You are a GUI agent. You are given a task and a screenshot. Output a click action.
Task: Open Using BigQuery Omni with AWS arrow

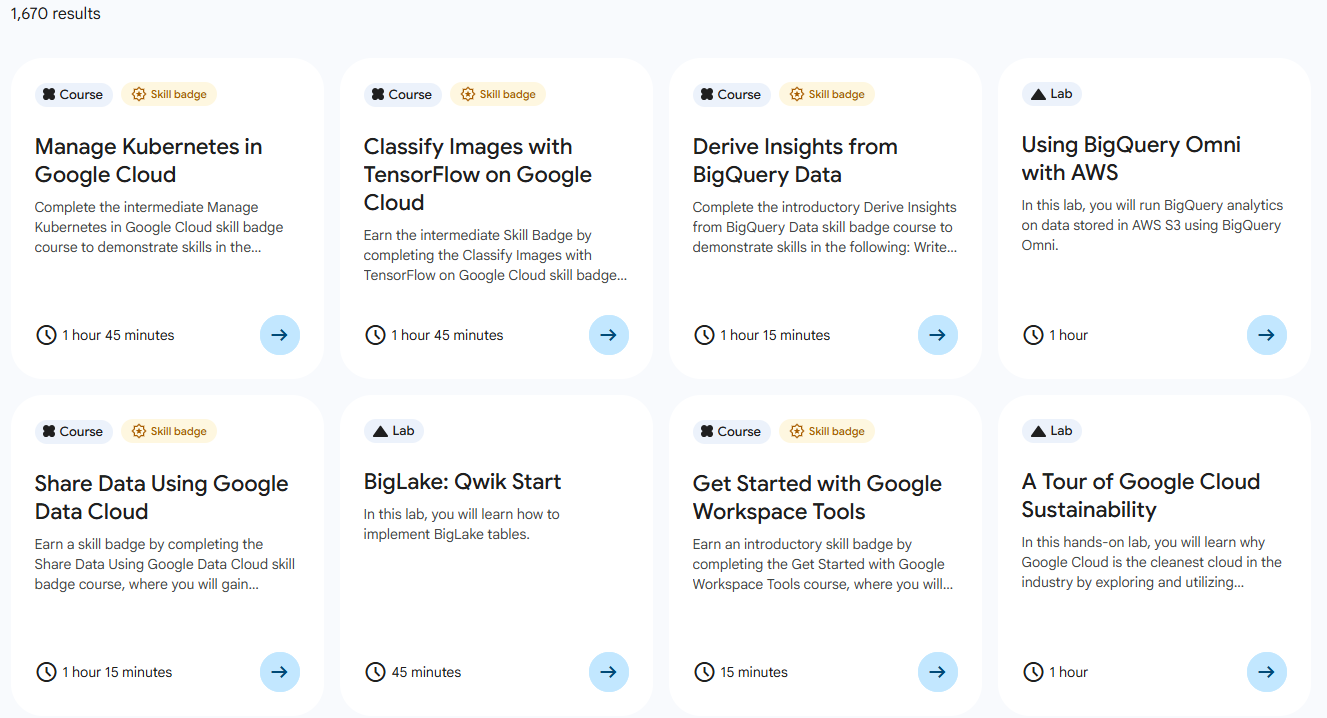[1266, 335]
